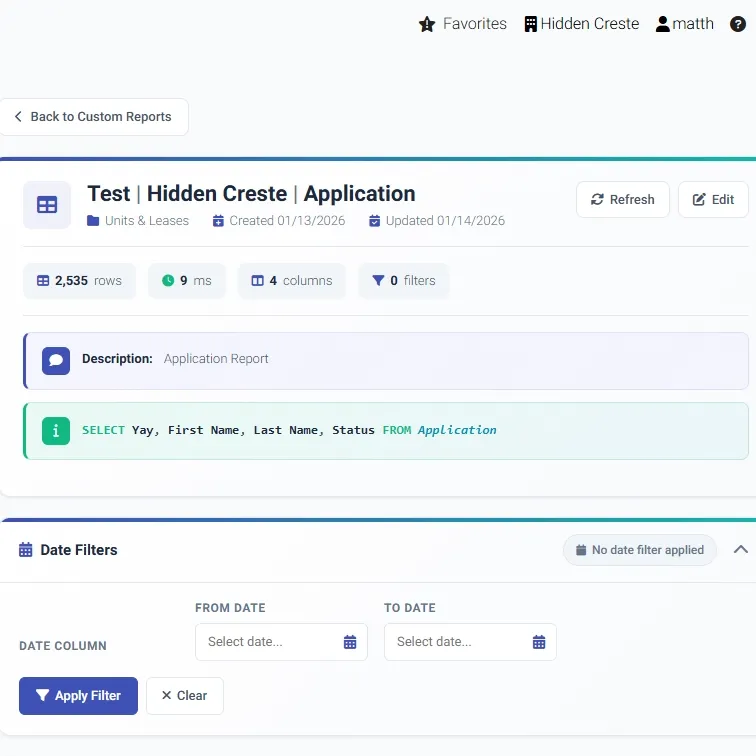Click the matth user profile icon
The image size is (756, 756).
coord(662,24)
